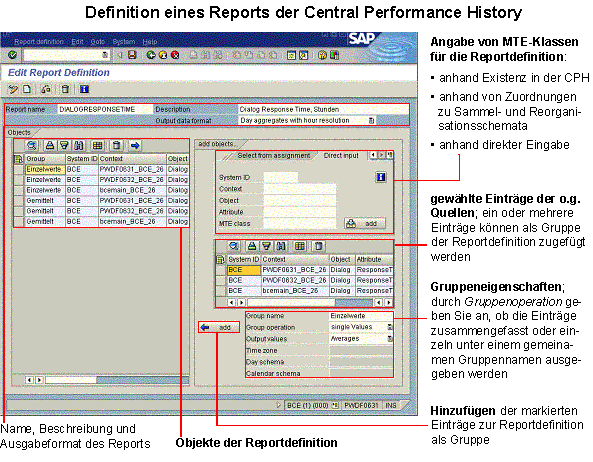Click the highlighted BCE cell in lower table
Viewport: 593px width, 462px height.
tap(244, 270)
